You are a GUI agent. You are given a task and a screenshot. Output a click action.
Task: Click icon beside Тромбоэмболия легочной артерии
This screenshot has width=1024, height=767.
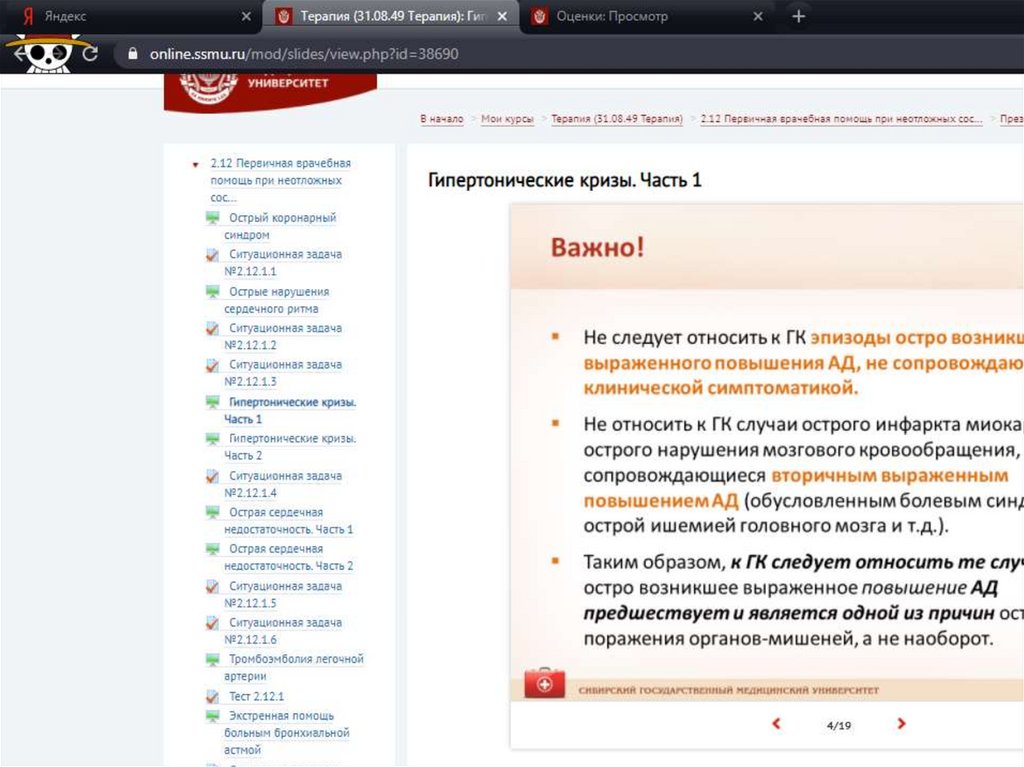212,659
